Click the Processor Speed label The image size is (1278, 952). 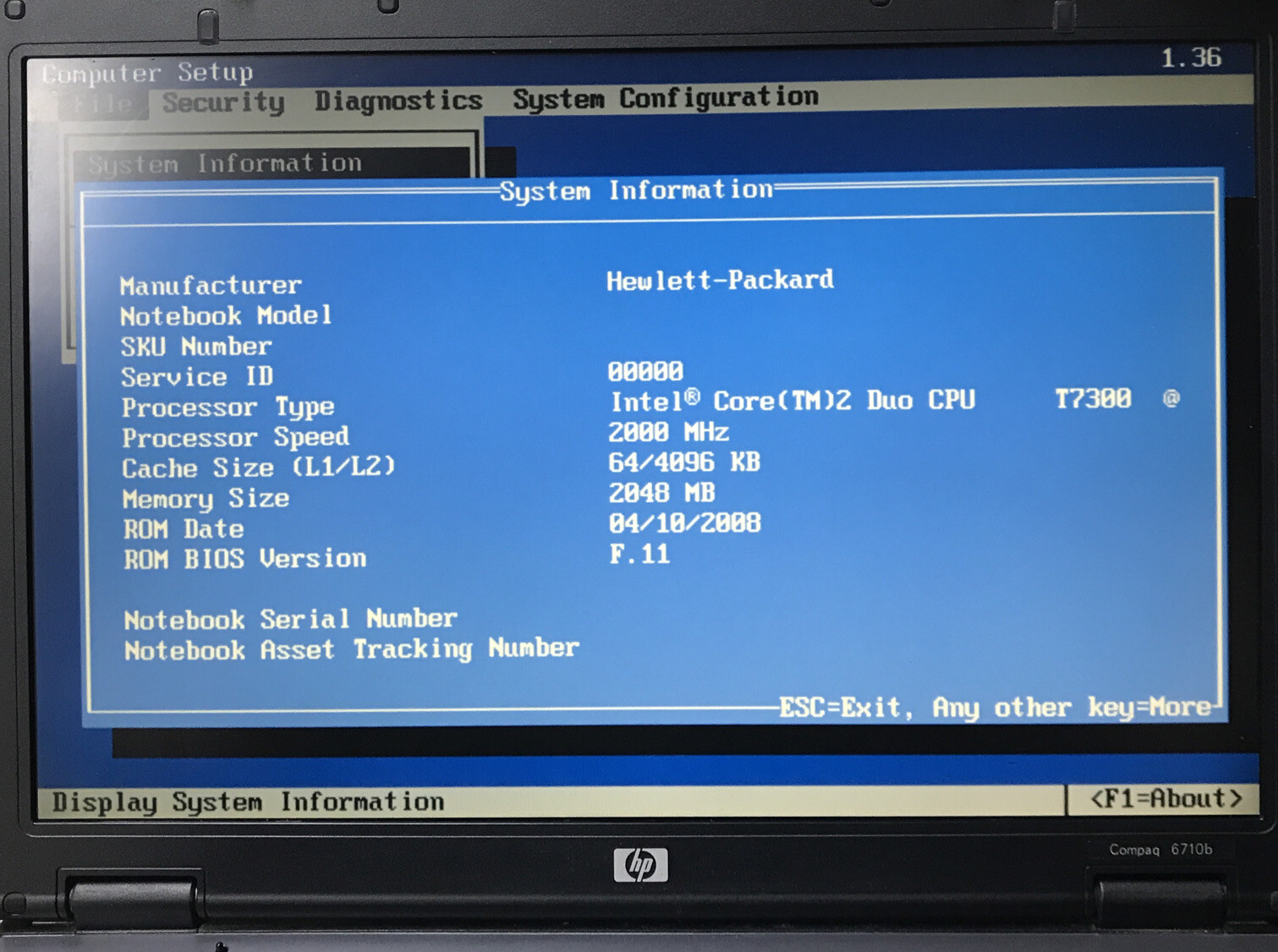coord(236,437)
